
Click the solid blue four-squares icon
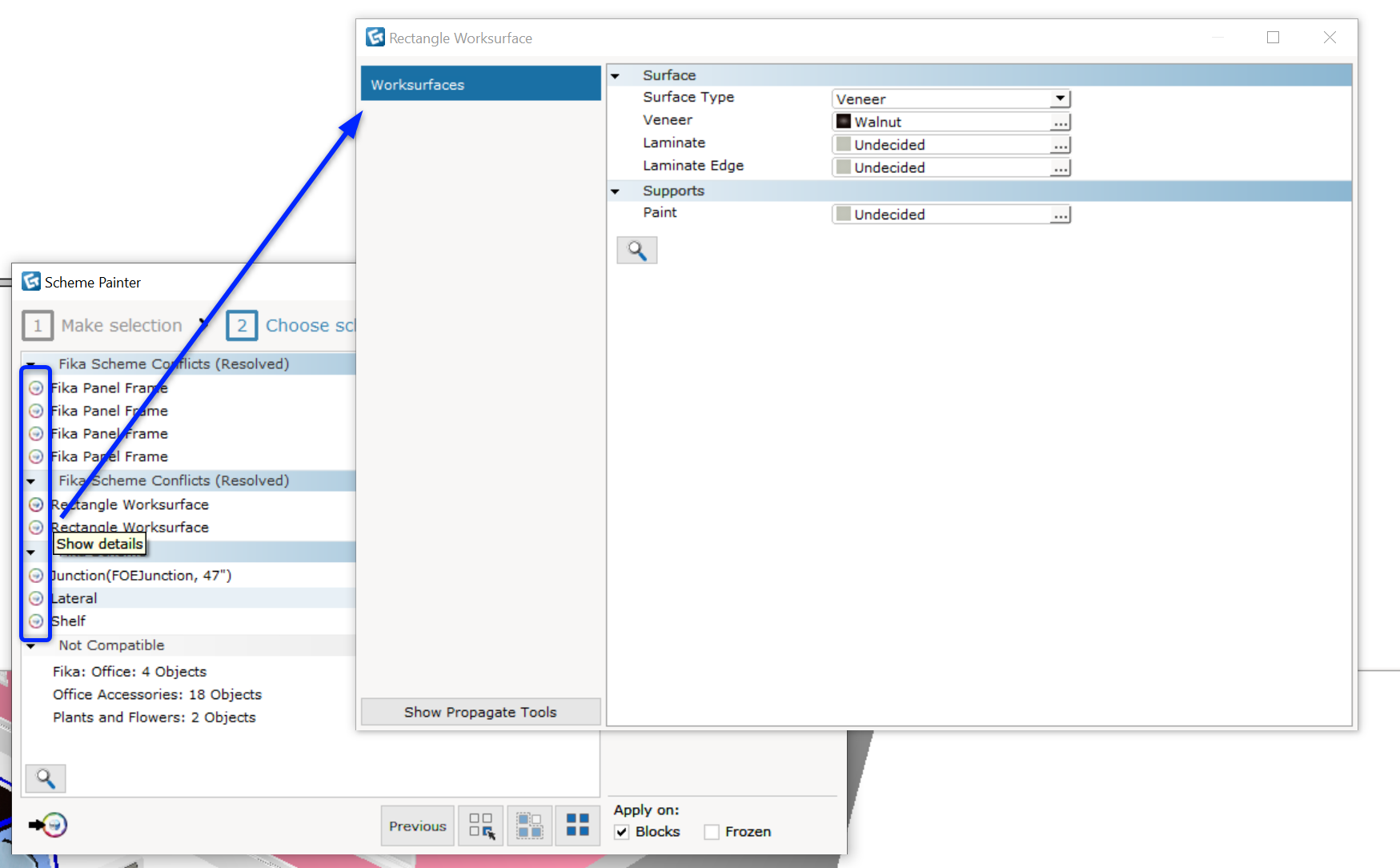(578, 826)
